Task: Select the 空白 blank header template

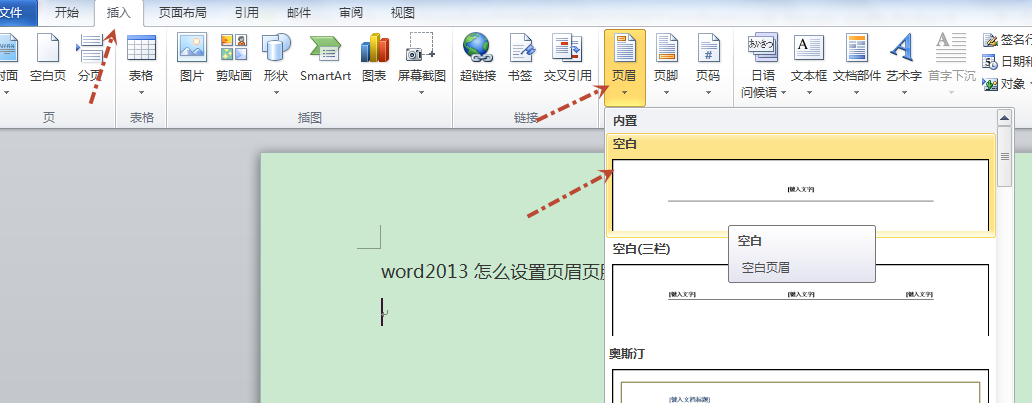Action: point(800,185)
